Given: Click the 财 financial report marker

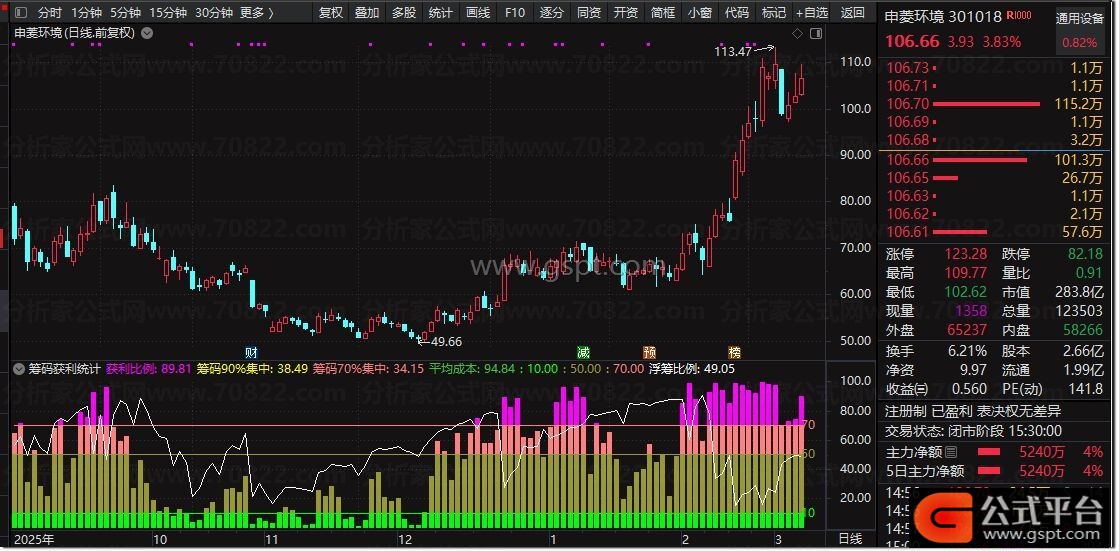Looking at the screenshot, I should coord(251,352).
